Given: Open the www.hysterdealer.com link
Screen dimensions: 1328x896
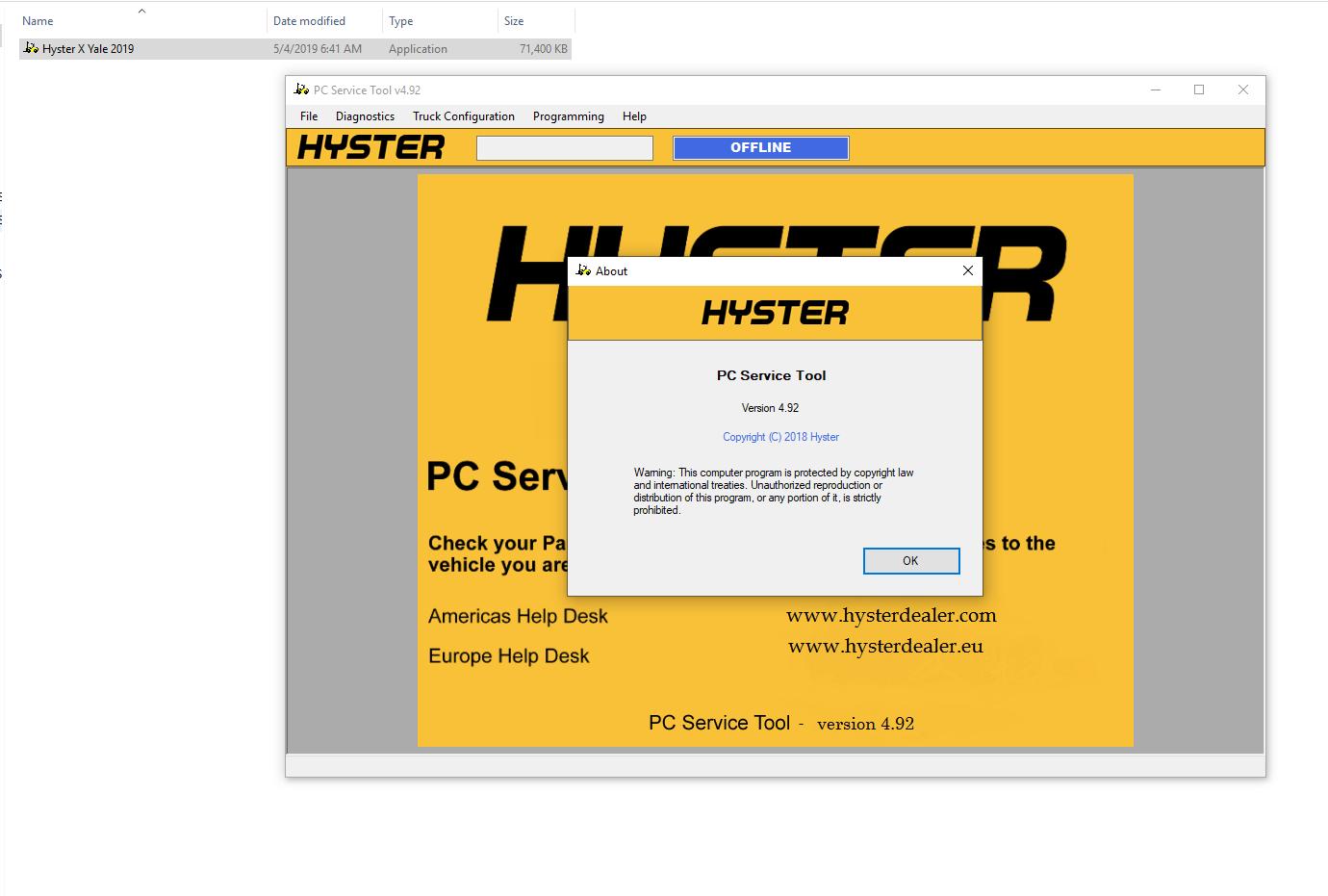Looking at the screenshot, I should pyautogui.click(x=891, y=615).
